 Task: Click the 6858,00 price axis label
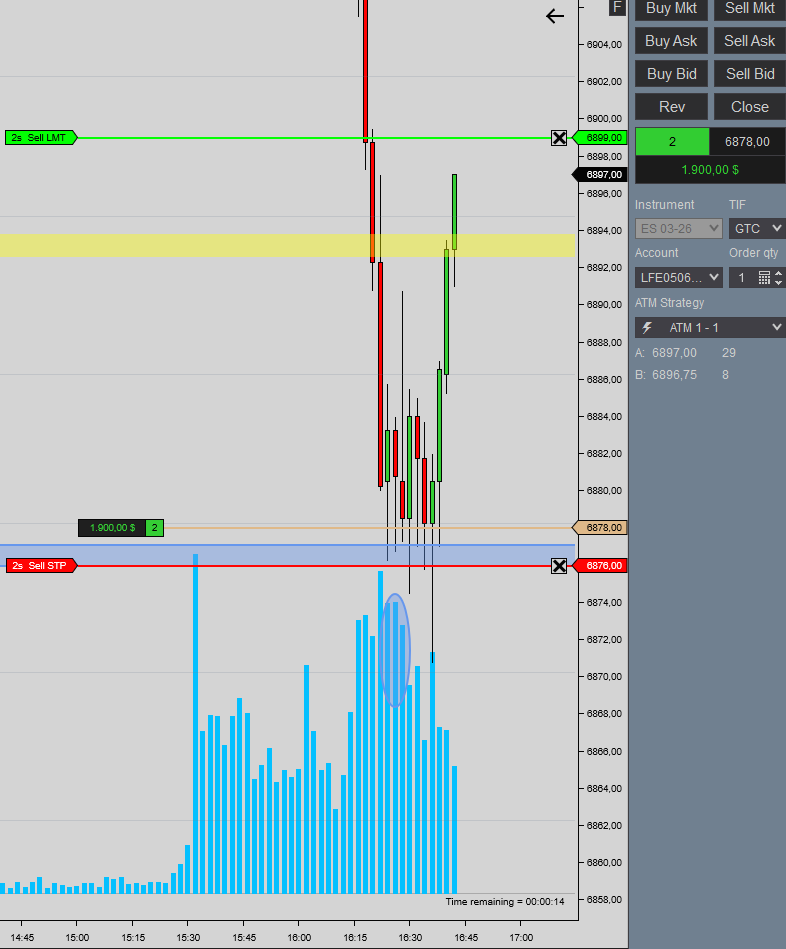pos(604,899)
